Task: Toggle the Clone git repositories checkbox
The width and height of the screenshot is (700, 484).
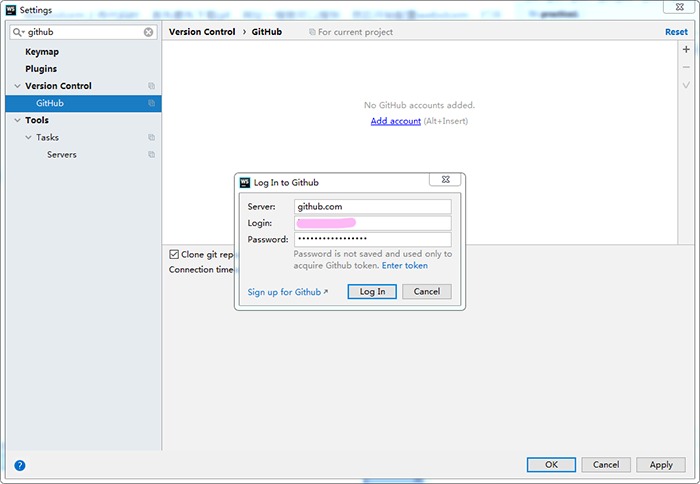Action: [174, 254]
